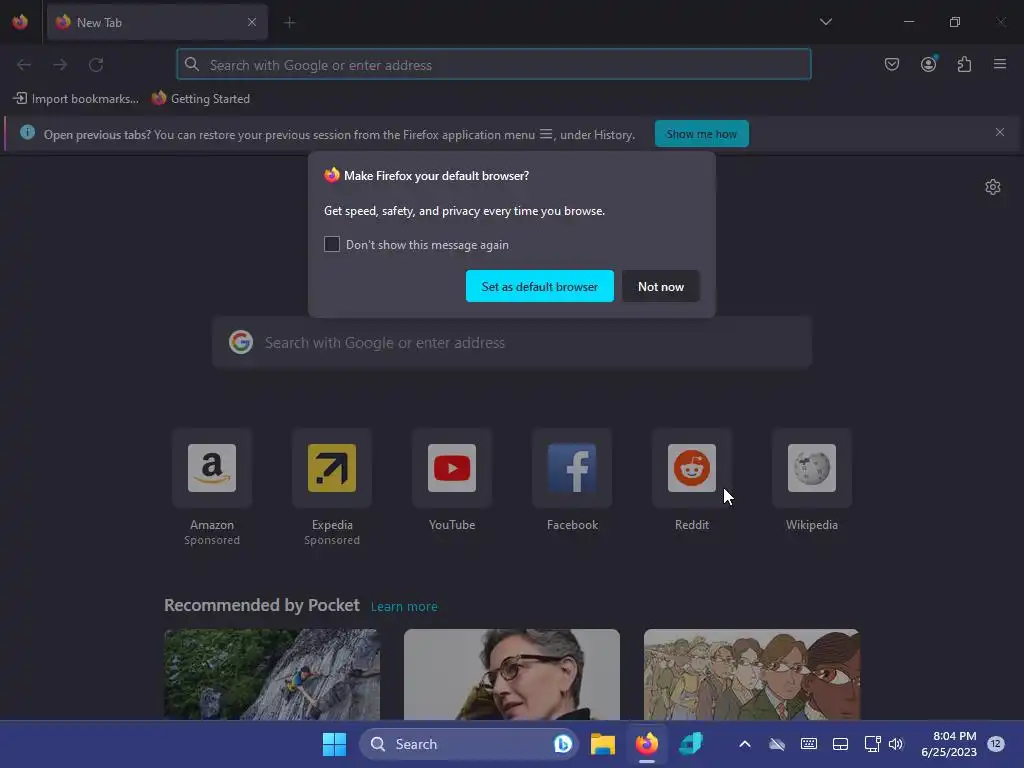This screenshot has width=1024, height=768.
Task: Reload the current page
Action: (x=96, y=65)
